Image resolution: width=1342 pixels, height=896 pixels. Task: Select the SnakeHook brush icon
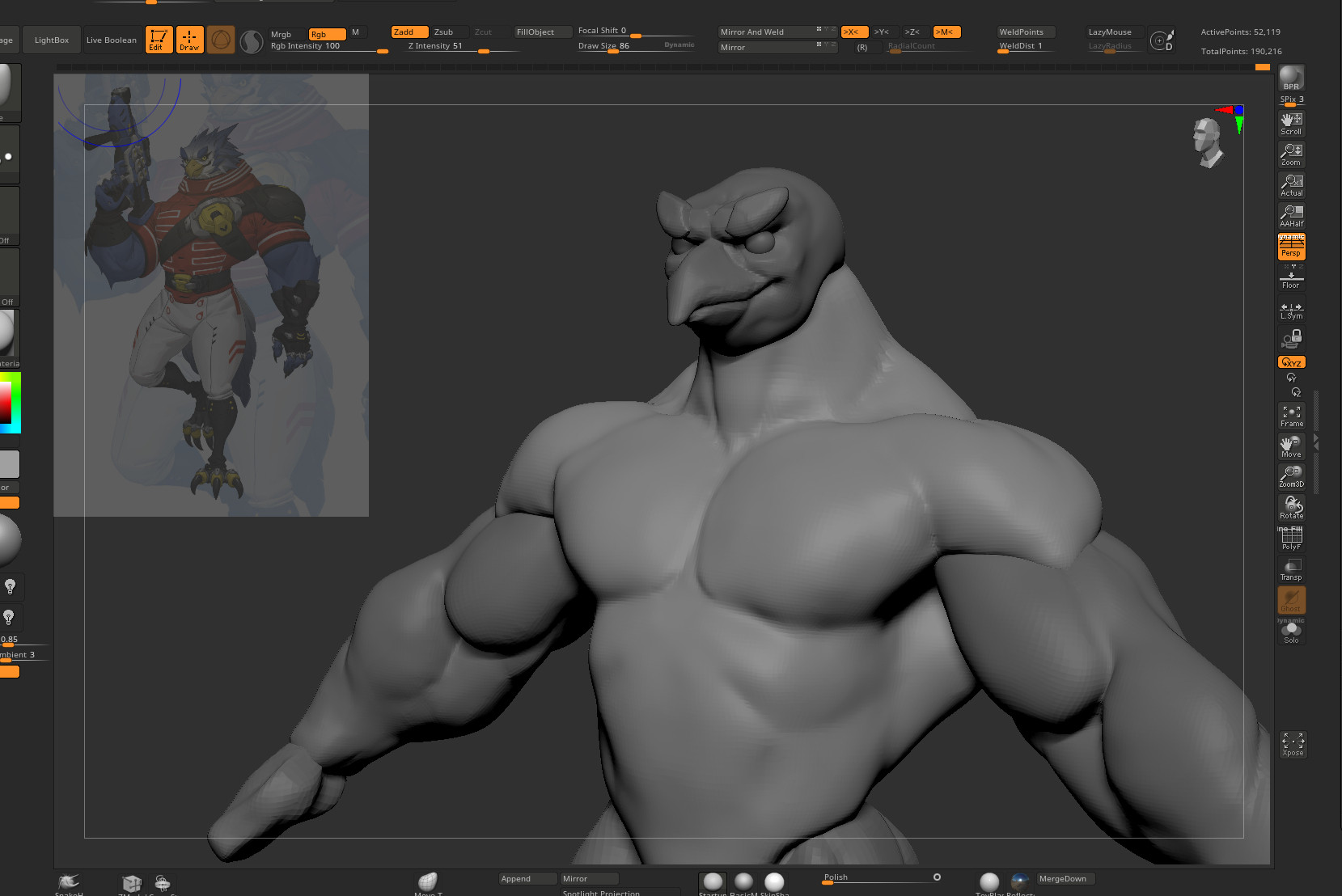tap(69, 882)
